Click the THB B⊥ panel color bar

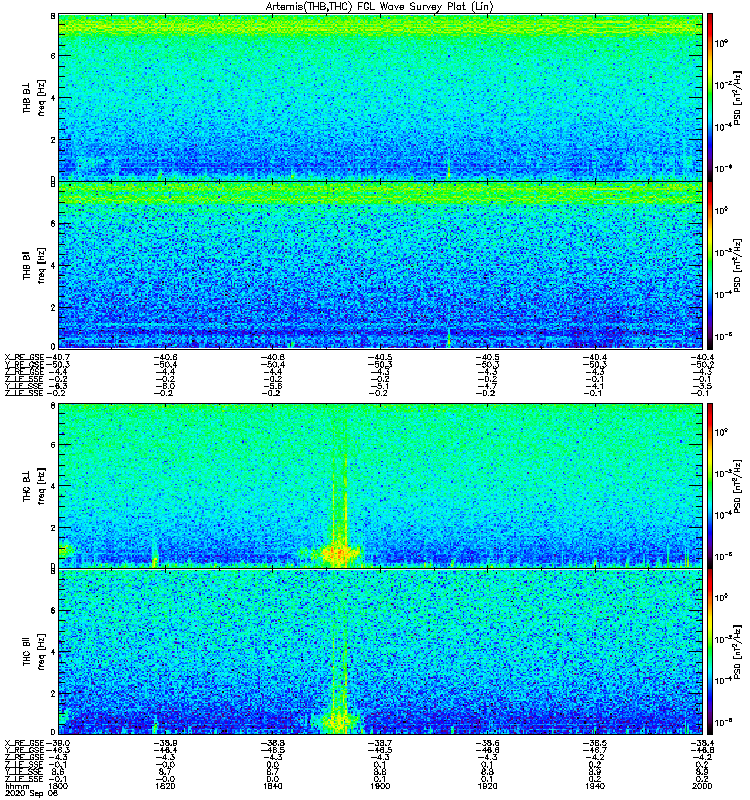(x=710, y=97)
